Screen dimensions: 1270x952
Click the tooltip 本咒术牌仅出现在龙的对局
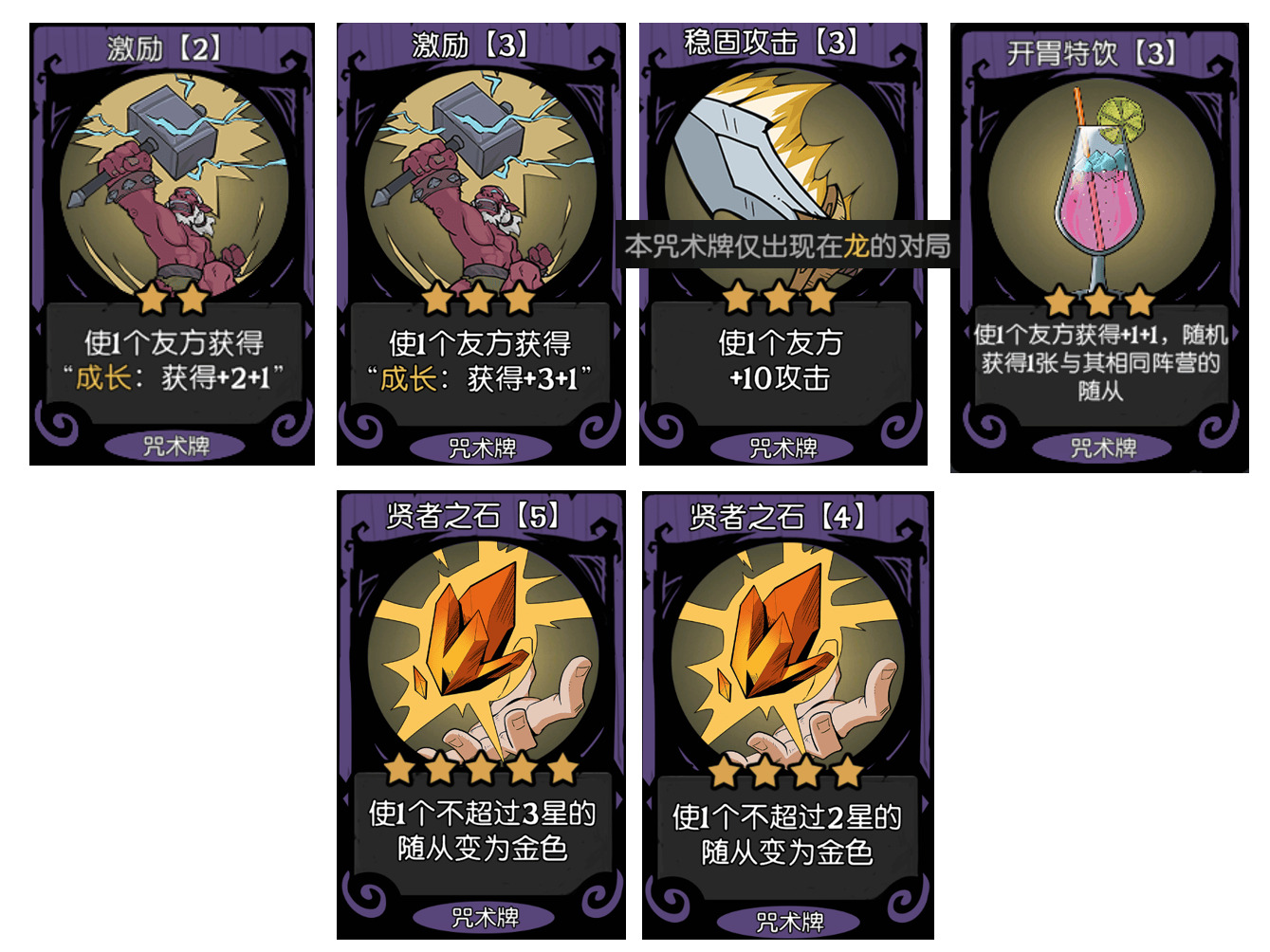click(x=786, y=246)
